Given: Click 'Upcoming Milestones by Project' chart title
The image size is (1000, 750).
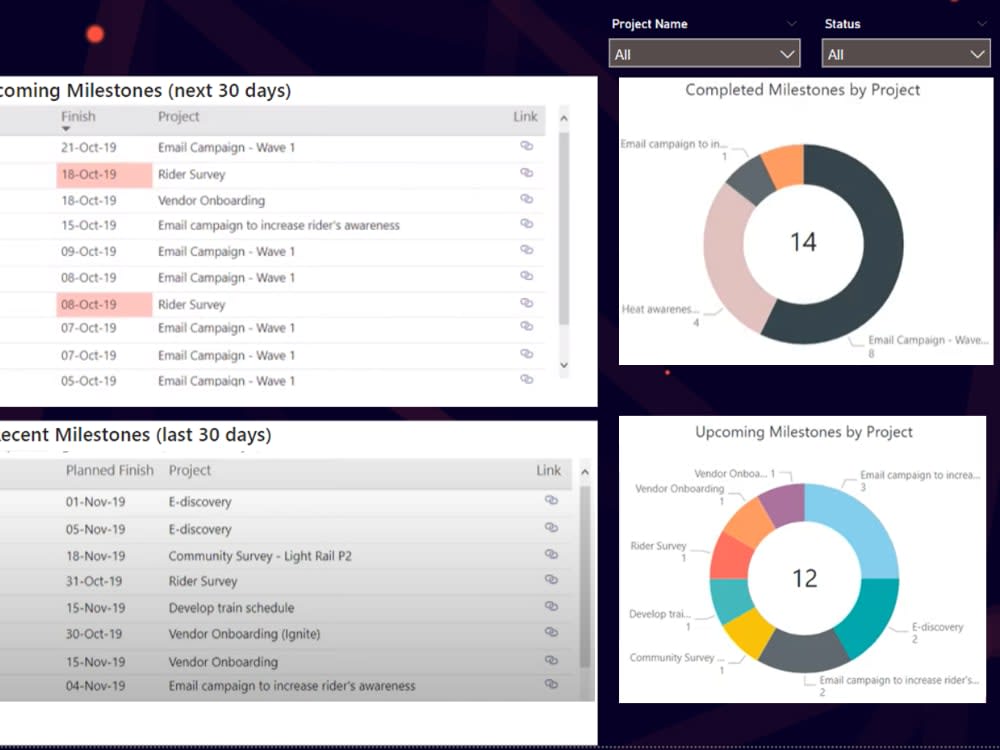Looking at the screenshot, I should 804,432.
